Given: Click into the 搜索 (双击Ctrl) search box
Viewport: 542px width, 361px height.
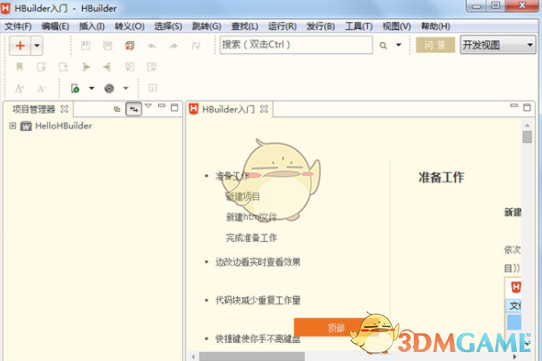Looking at the screenshot, I should 296,45.
